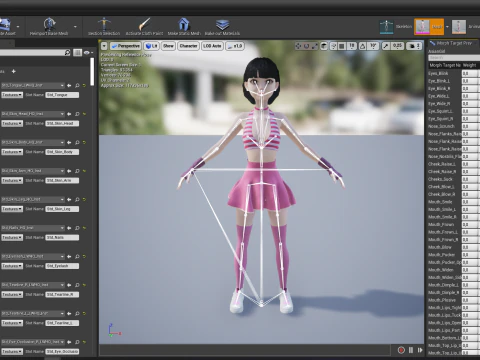Image resolution: width=480 pixels, height=360 pixels.
Task: Open the camera speed setting
Action: coord(414,46)
